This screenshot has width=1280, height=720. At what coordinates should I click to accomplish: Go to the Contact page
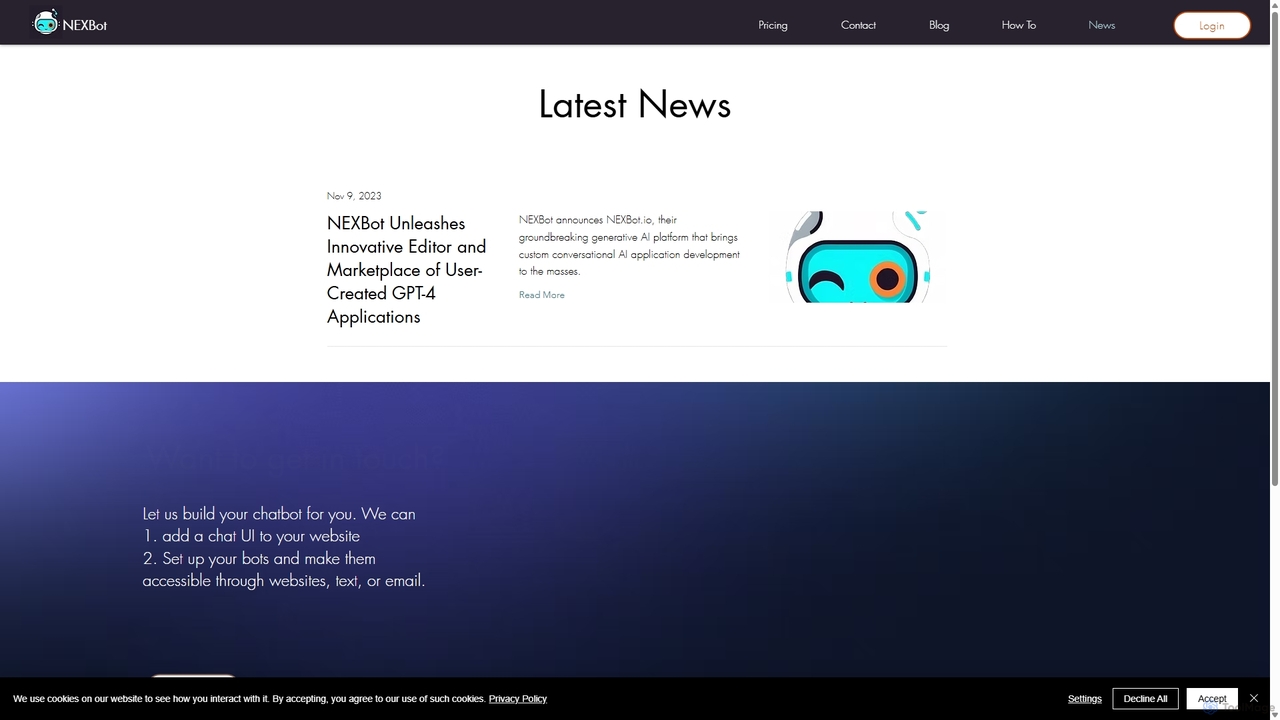coord(858,25)
